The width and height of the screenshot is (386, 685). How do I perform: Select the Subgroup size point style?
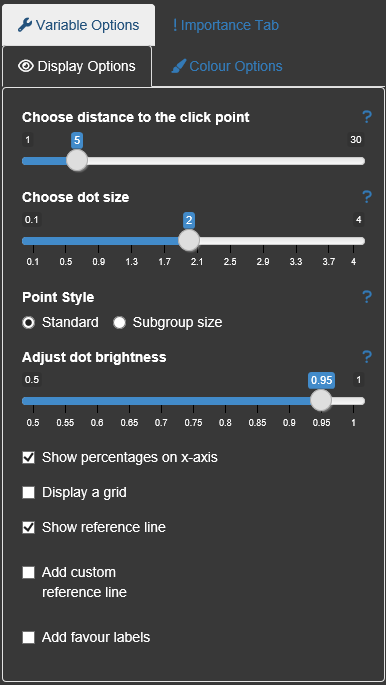pyautogui.click(x=119, y=323)
